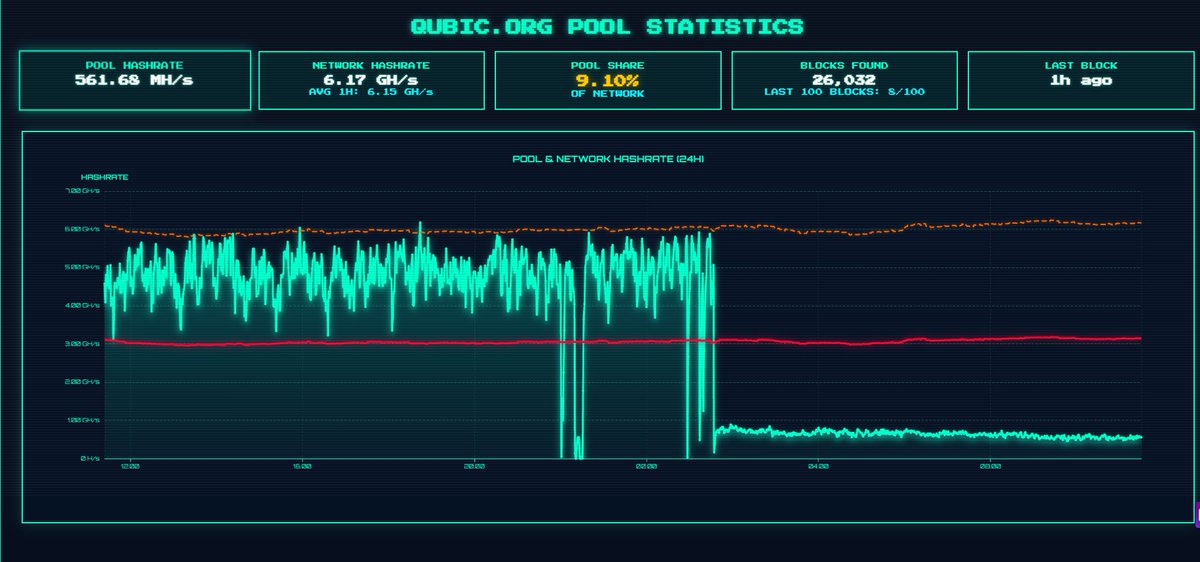
Task: Click the 6.00 GH/s y-axis label
Action: [83, 229]
